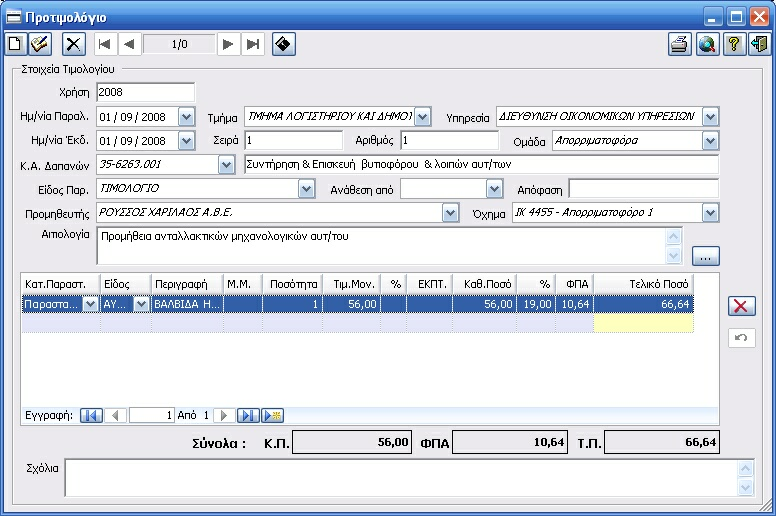Viewport: 776px width, 516px height.
Task: Click the Ποσότητα column header
Action: pos(292,284)
